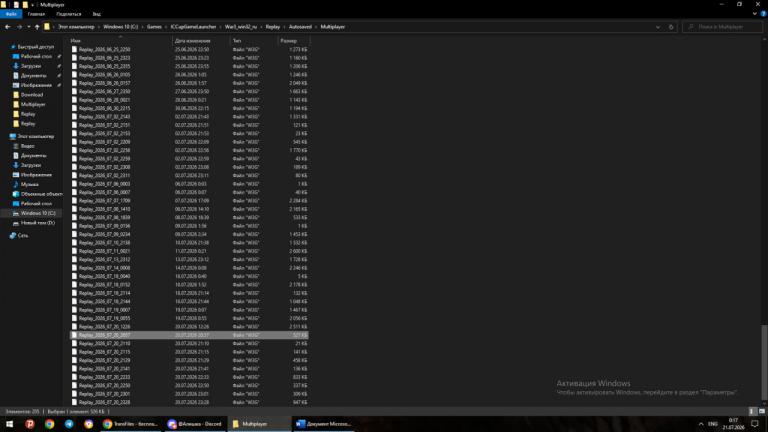Open the red P app on taskbar
The width and height of the screenshot is (768, 432).
30,424
